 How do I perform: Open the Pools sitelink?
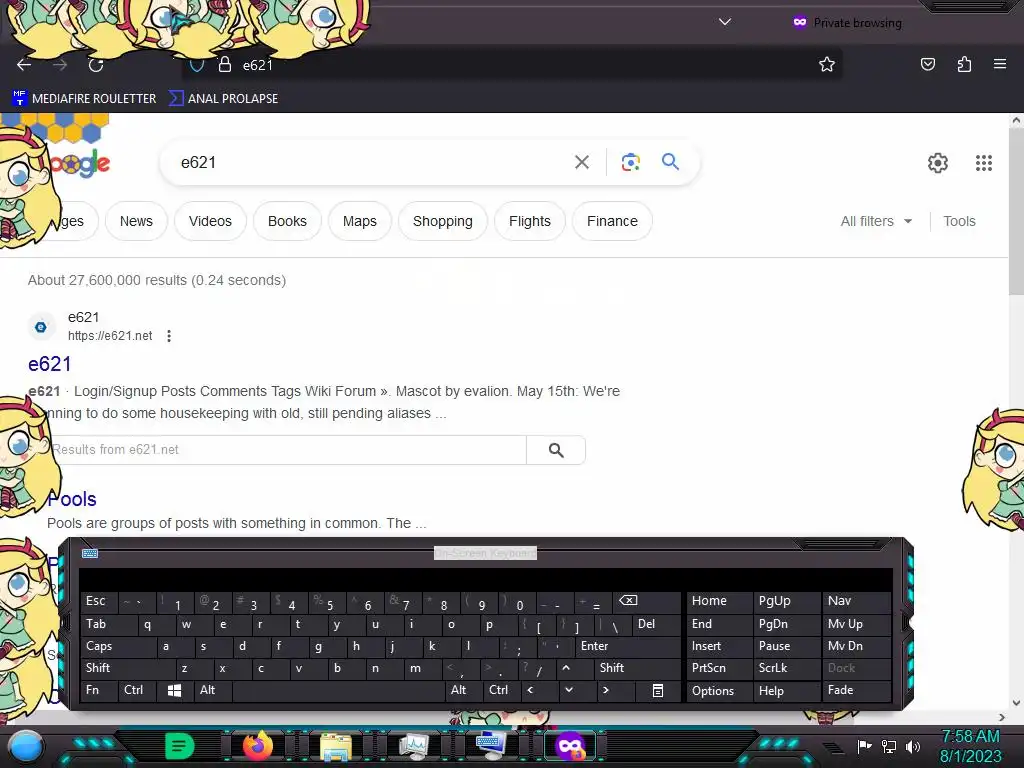click(72, 499)
